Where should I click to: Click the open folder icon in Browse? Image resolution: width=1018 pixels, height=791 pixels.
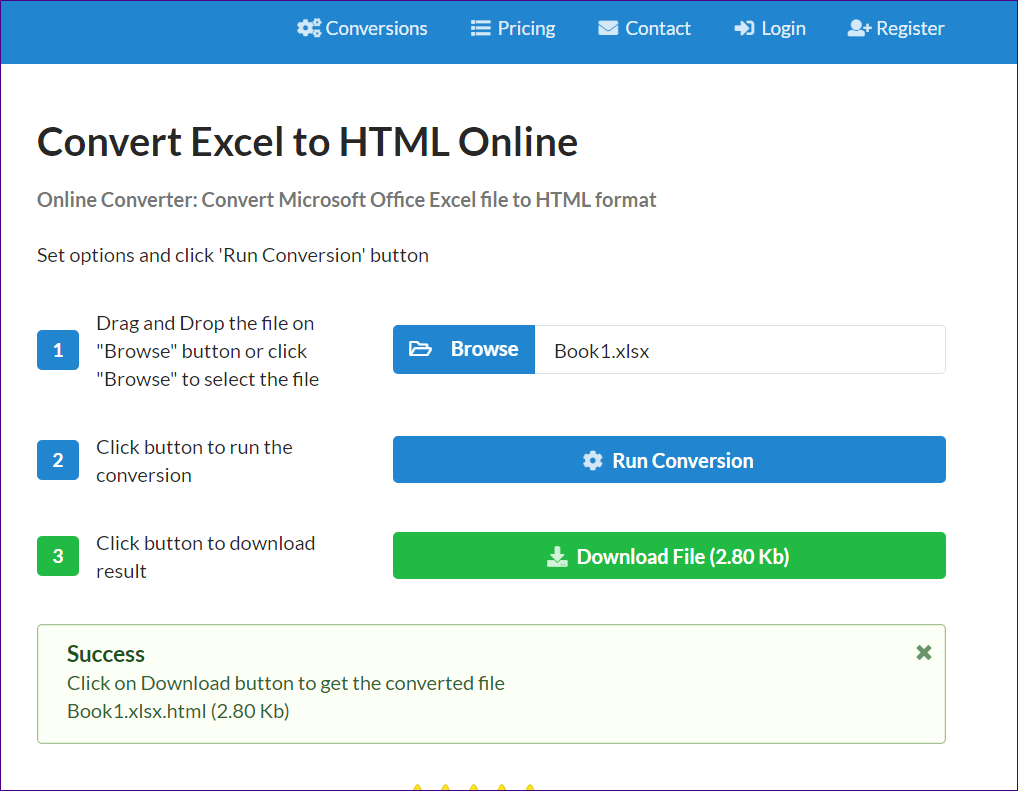(x=421, y=349)
